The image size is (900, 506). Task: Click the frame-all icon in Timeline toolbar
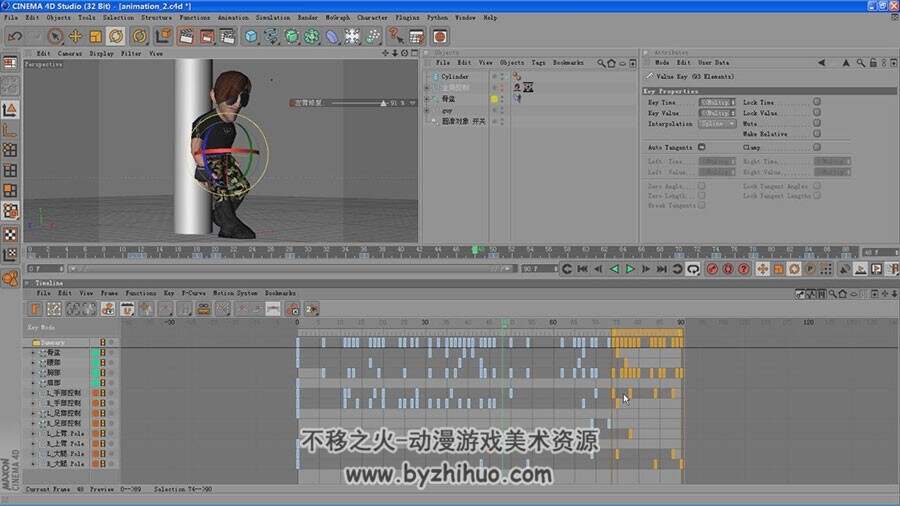(x=54, y=309)
